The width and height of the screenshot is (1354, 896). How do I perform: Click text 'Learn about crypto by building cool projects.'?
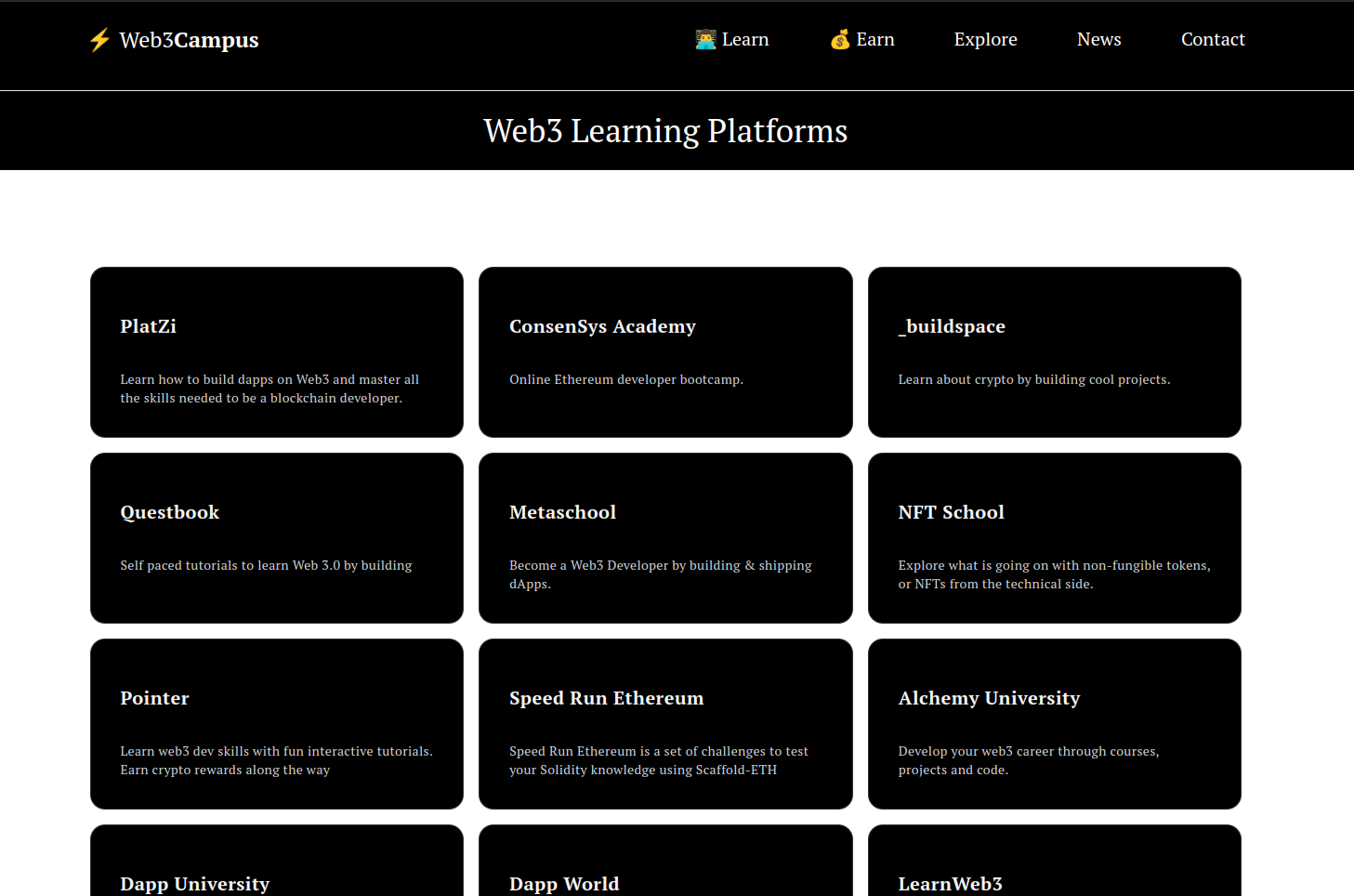point(1034,379)
